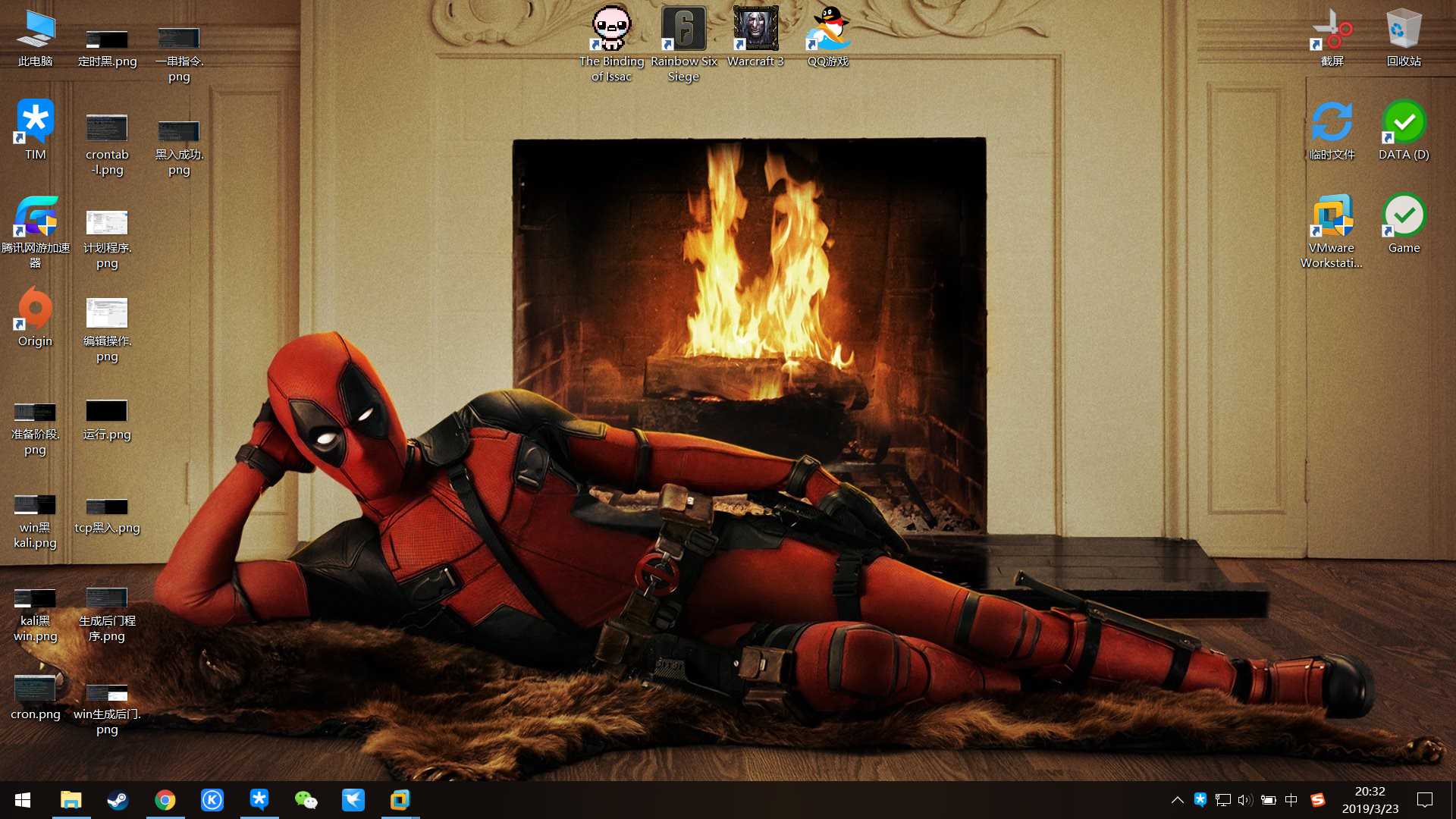Open Steam from the taskbar

[x=118, y=800]
